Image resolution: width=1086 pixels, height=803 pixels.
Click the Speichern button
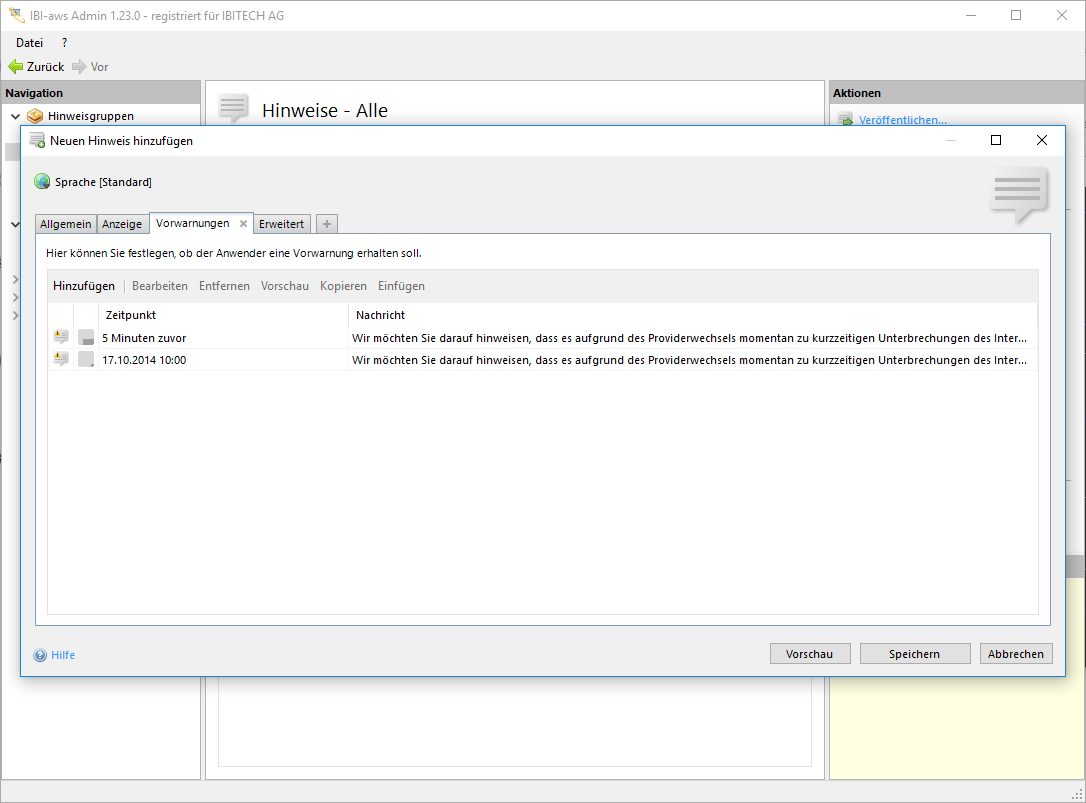[x=914, y=654]
